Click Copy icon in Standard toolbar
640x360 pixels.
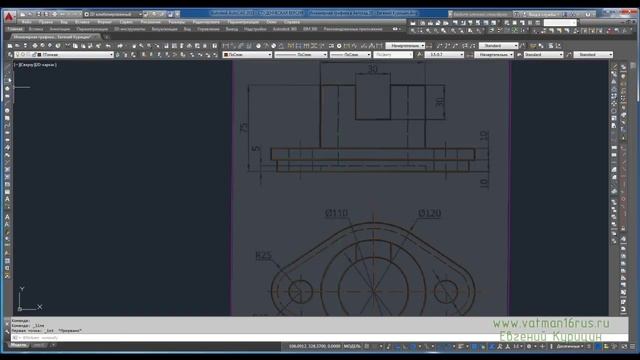pyautogui.click(x=75, y=46)
